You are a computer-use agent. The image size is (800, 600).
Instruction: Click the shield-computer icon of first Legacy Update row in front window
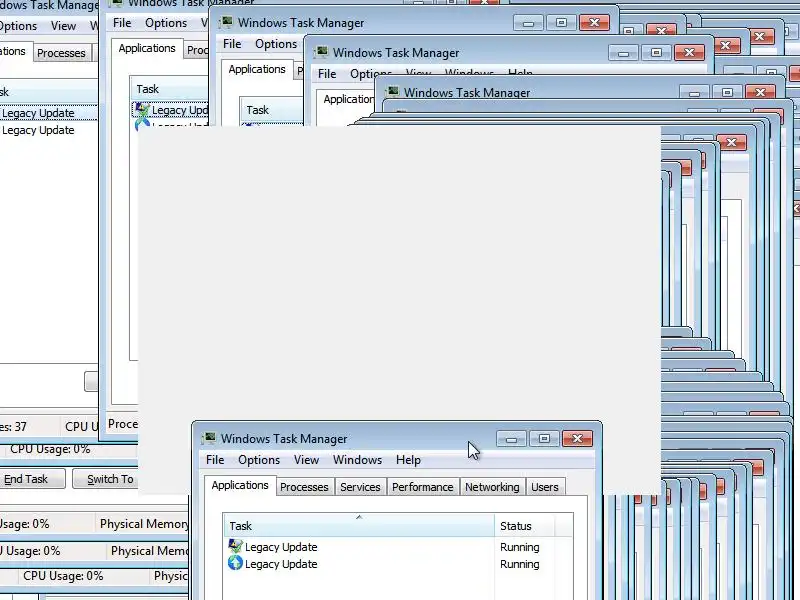click(x=235, y=546)
